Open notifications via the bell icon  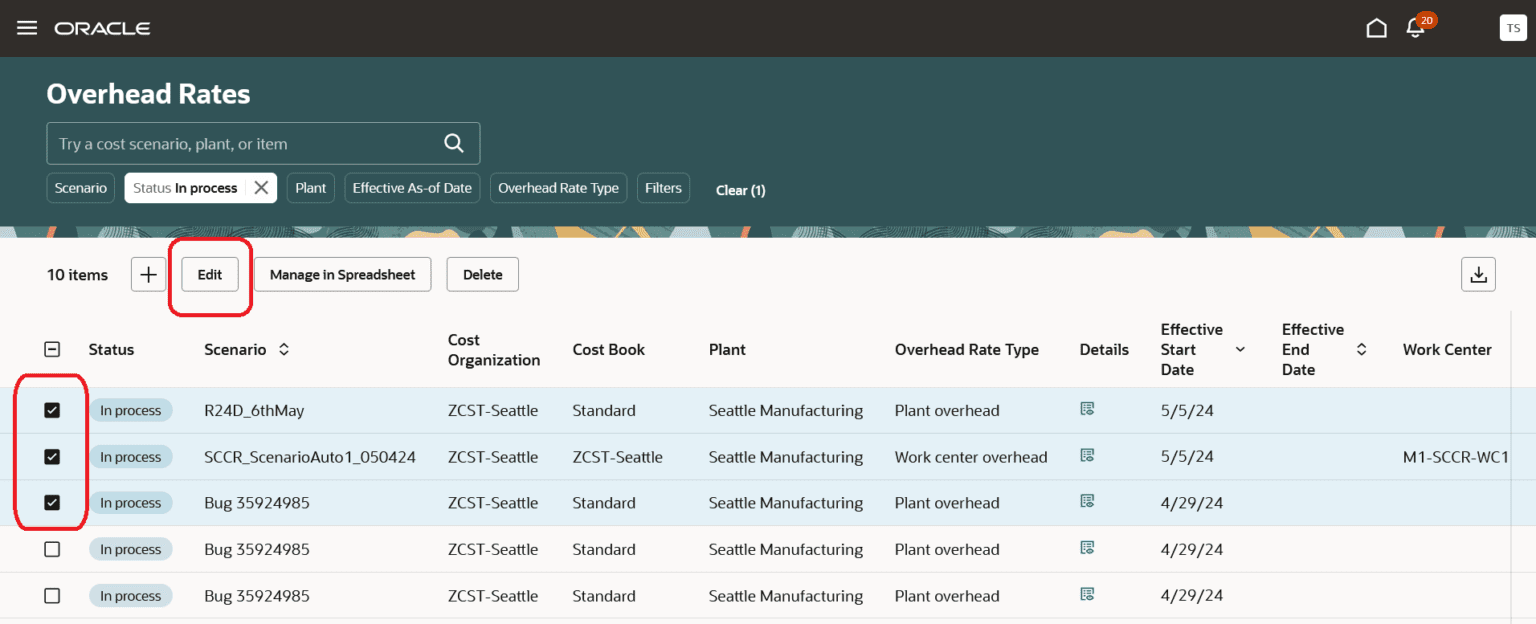[x=1416, y=28]
